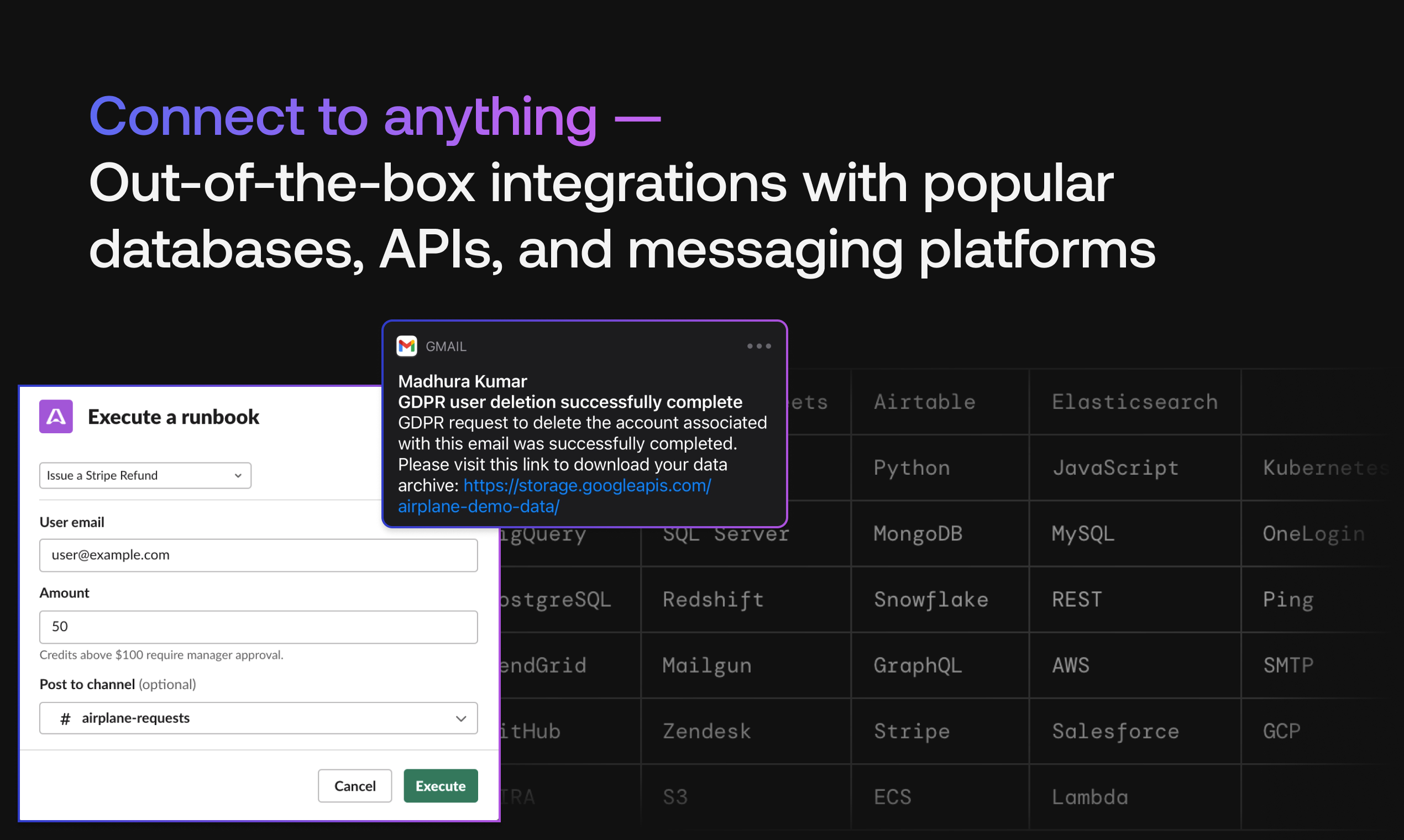Click the manager approval hint text
Viewport: 1404px width, 840px height.
(161, 655)
